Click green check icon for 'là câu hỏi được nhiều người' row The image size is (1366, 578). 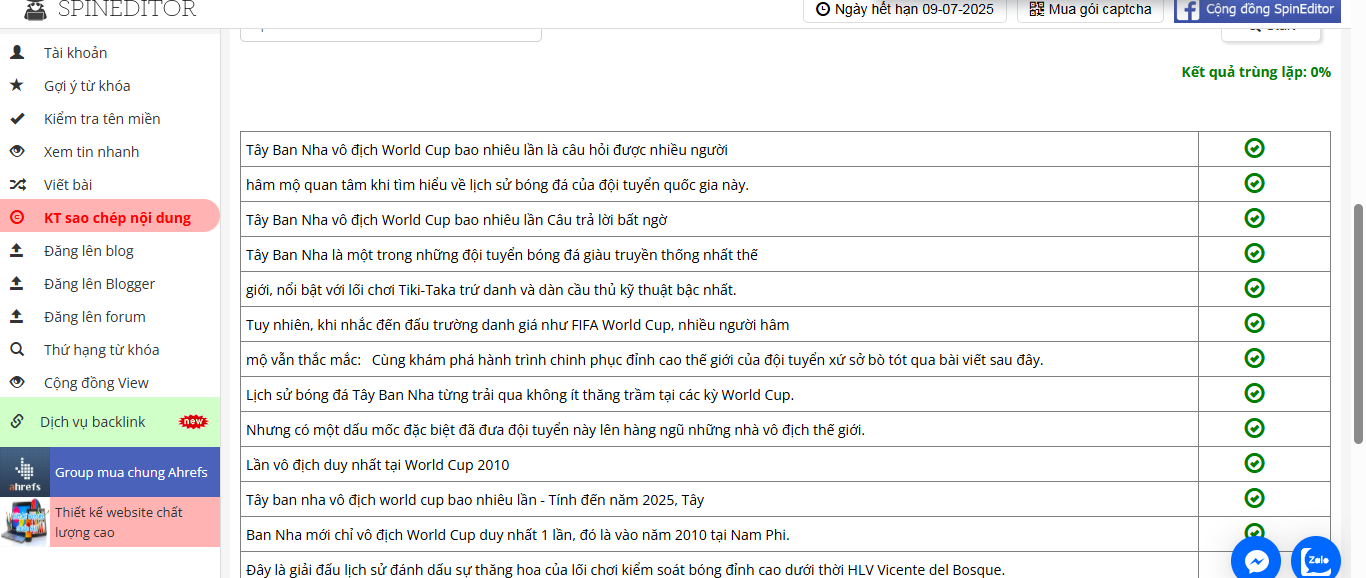coord(1254,148)
